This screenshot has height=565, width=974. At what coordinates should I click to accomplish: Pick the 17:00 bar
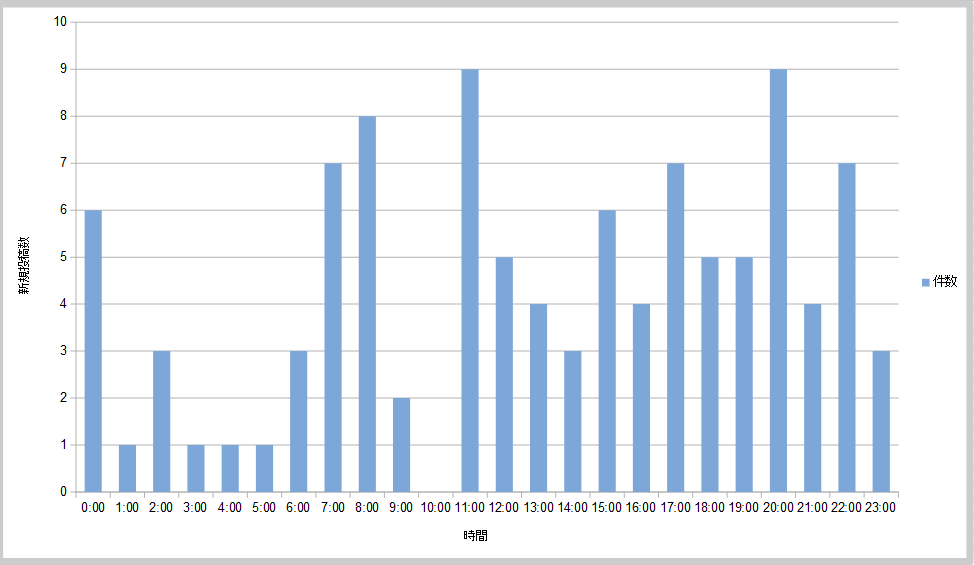675,327
